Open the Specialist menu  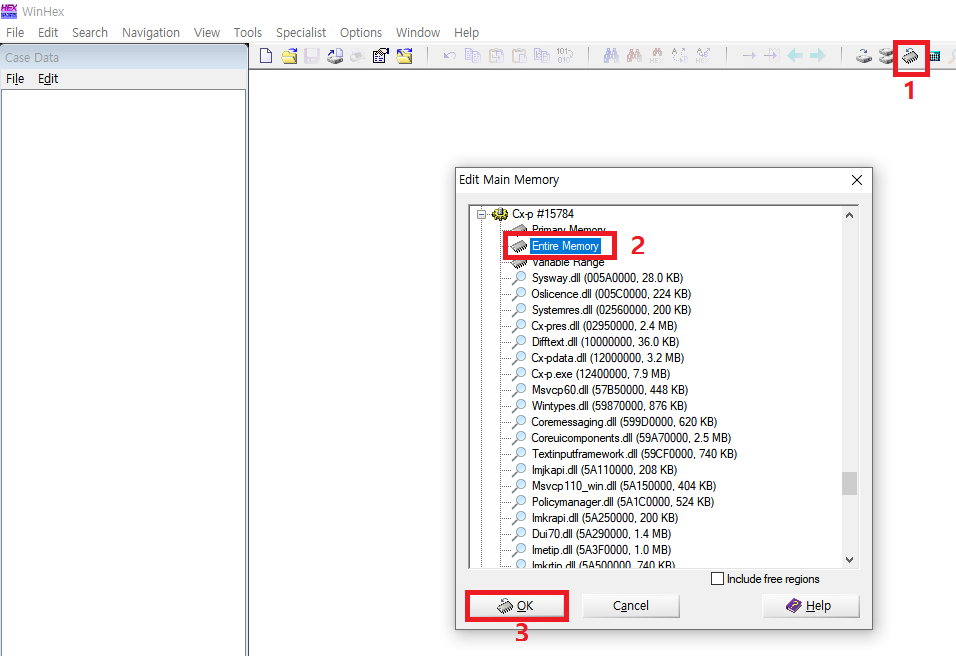301,32
